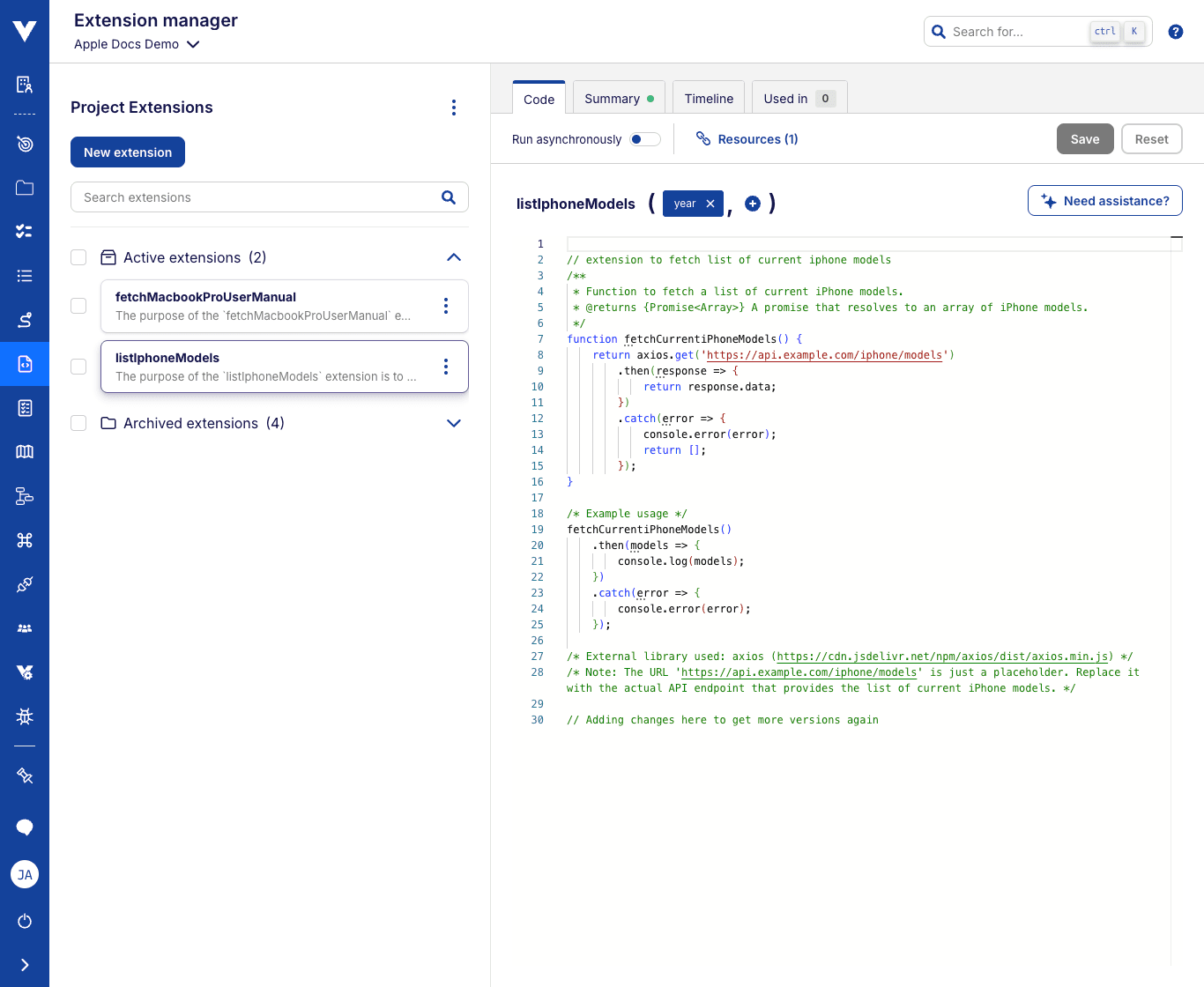This screenshot has height=987, width=1204.
Task: Open the users group sidebar icon
Action: 25,628
